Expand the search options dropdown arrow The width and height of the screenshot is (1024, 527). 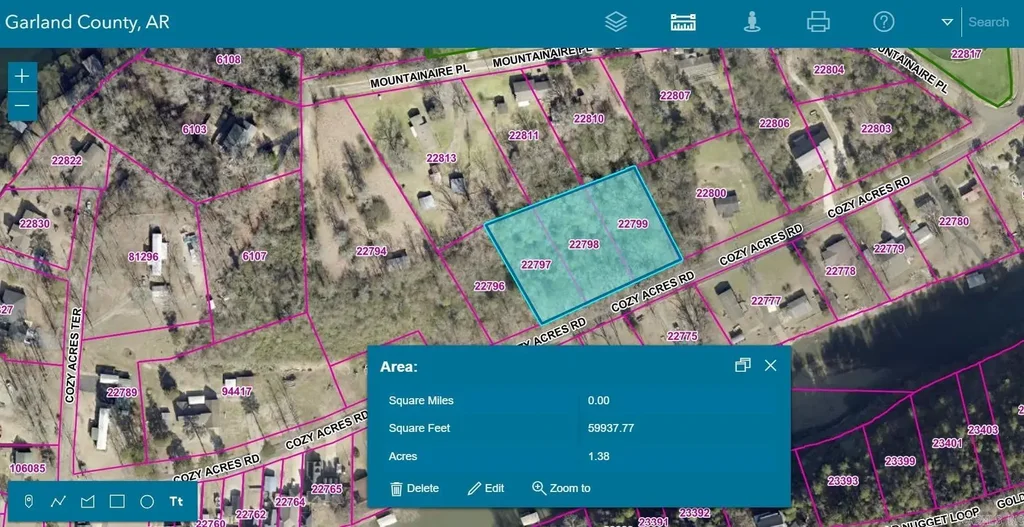coord(947,22)
